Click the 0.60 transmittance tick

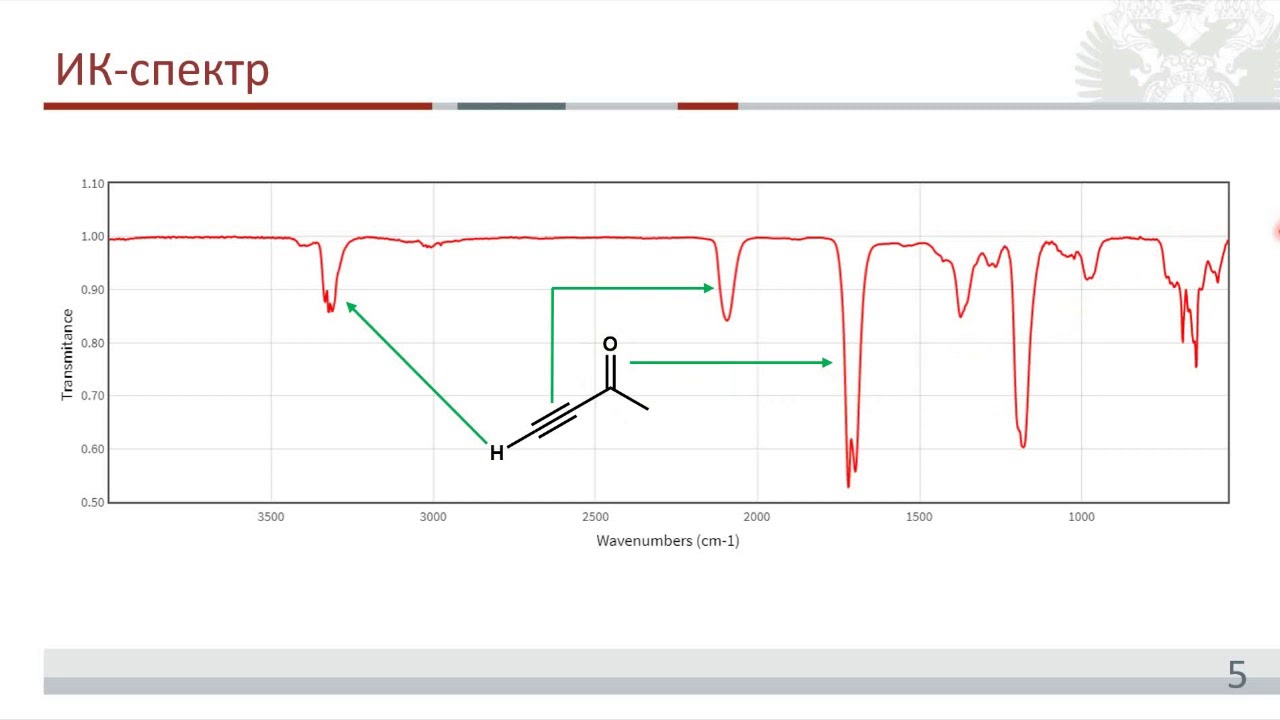[x=92, y=449]
